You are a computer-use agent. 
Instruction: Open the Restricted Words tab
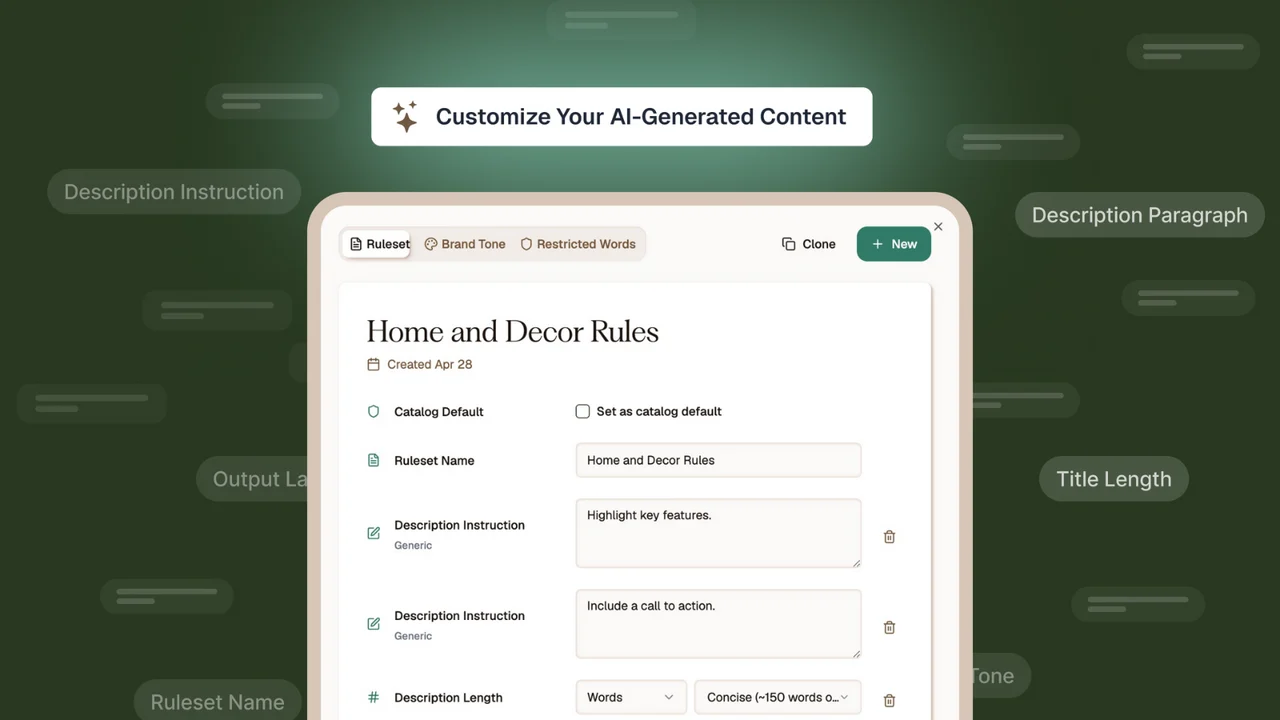578,244
